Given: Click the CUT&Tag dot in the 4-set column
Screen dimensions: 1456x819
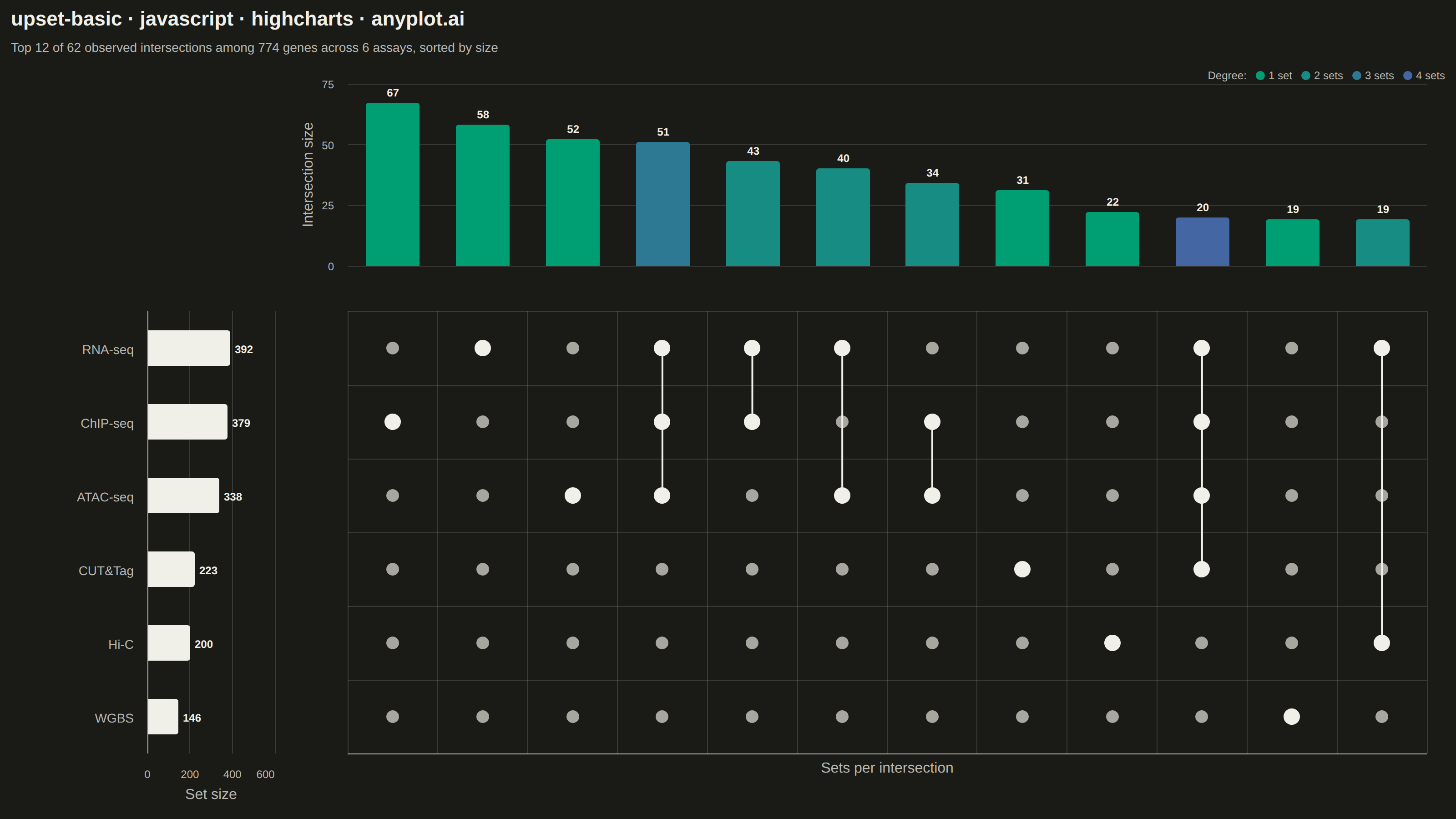Looking at the screenshot, I should tap(1202, 569).
